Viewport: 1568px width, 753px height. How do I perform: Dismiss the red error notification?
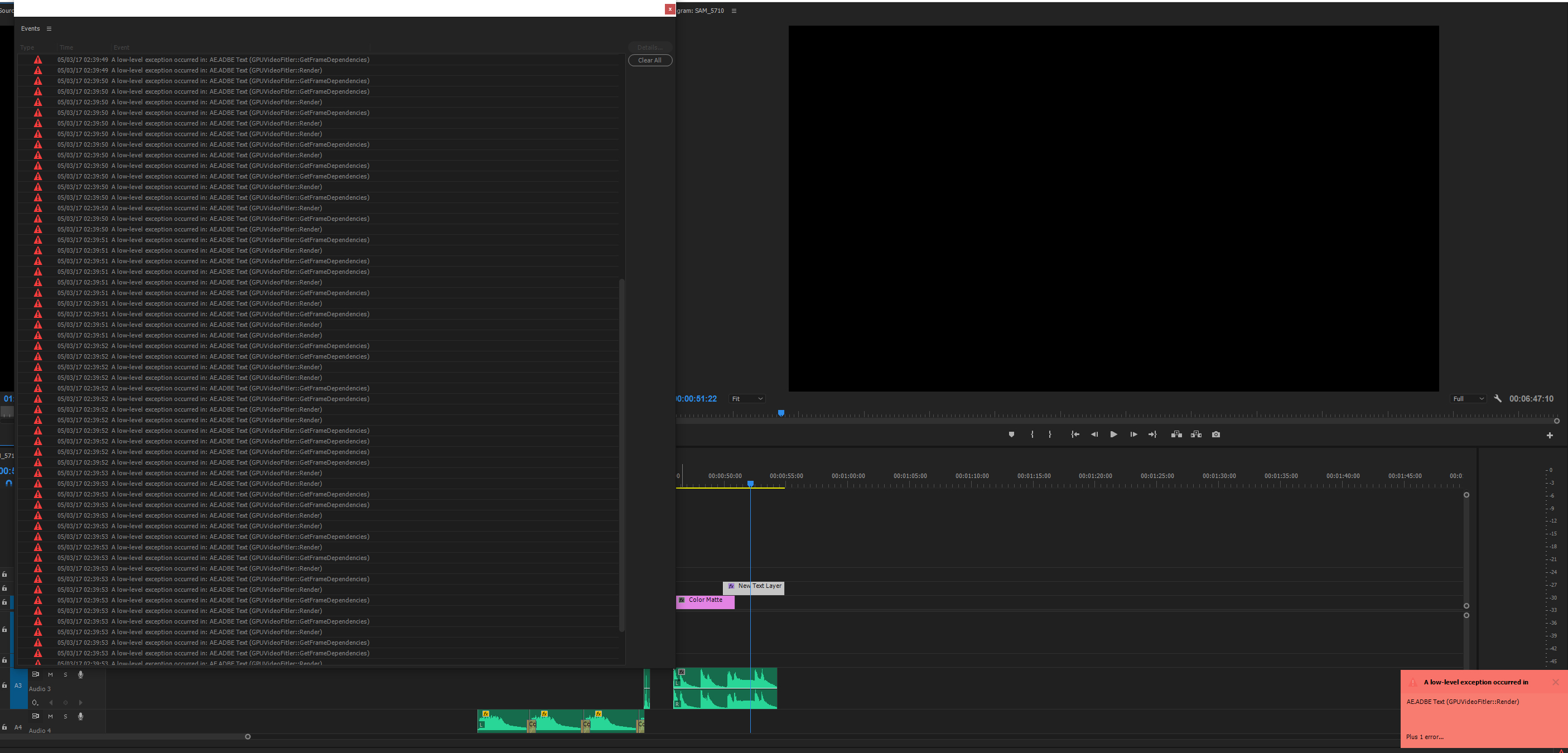1555,682
